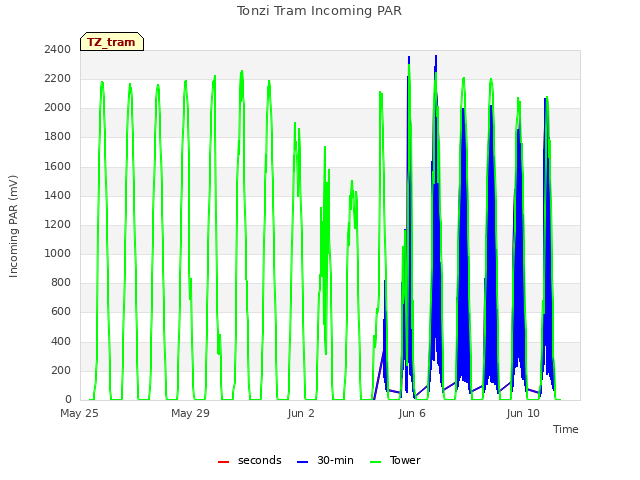This screenshot has height=480, width=640.
Task: Click the 600 y-axis tick label
Action: click(61, 312)
